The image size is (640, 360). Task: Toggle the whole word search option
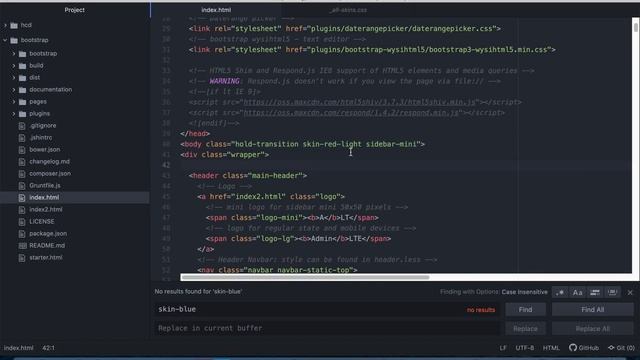click(612, 292)
